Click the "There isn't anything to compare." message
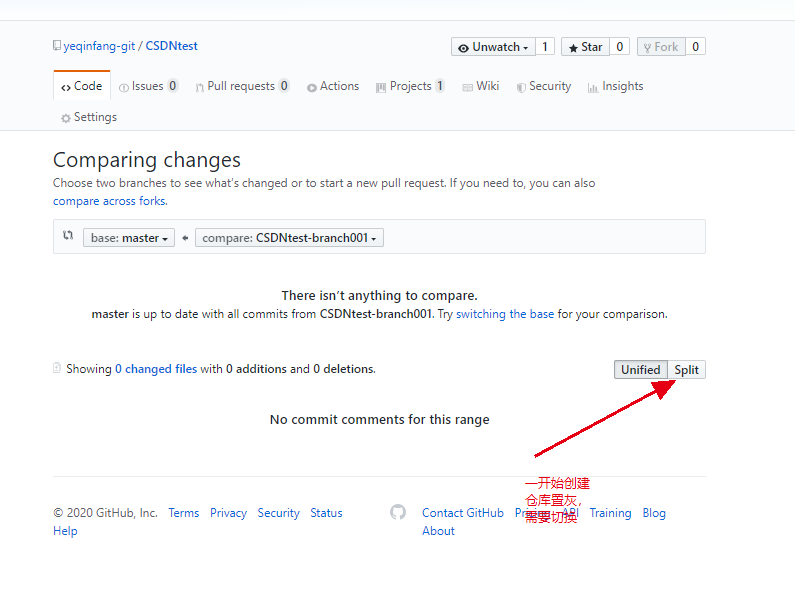This screenshot has width=795, height=604. tap(379, 295)
